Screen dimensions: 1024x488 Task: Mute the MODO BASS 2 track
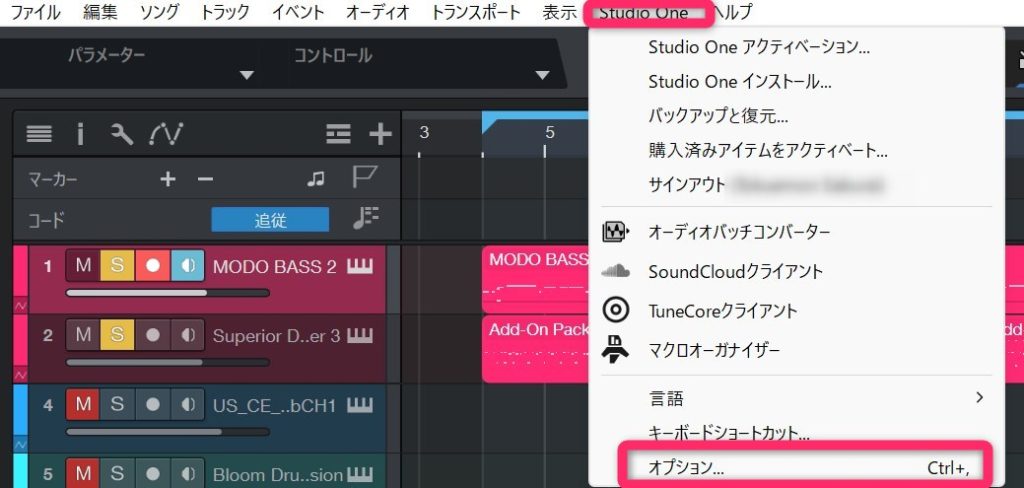click(x=83, y=267)
